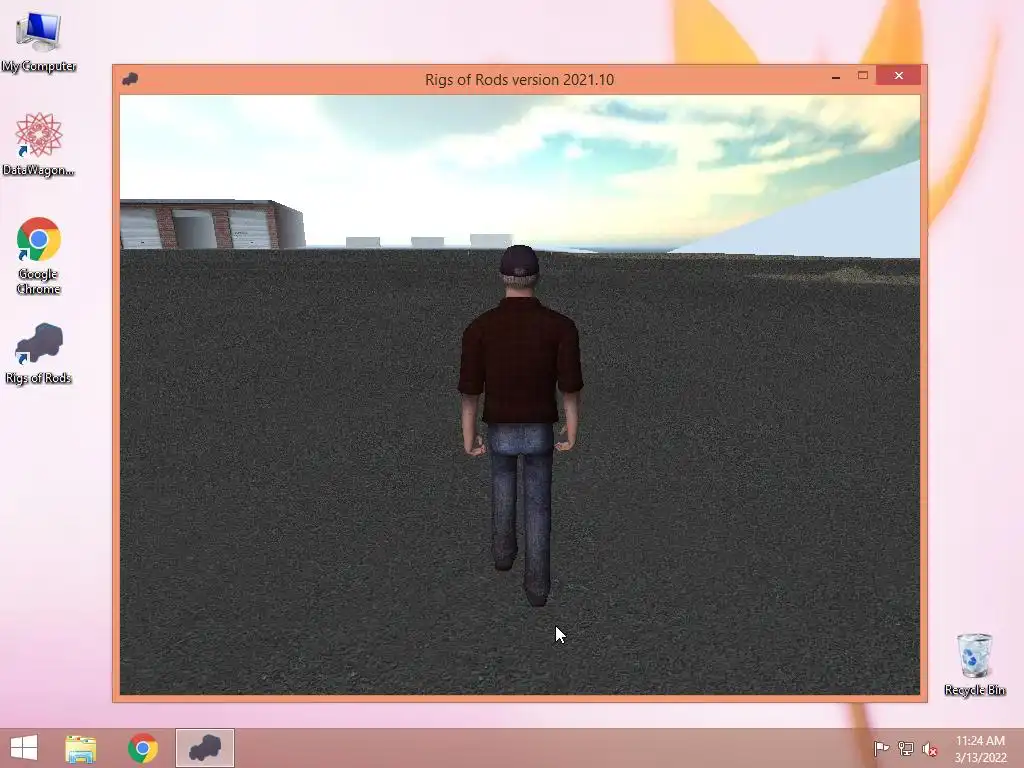This screenshot has width=1024, height=768.
Task: Open the network tray icon
Action: [x=906, y=749]
